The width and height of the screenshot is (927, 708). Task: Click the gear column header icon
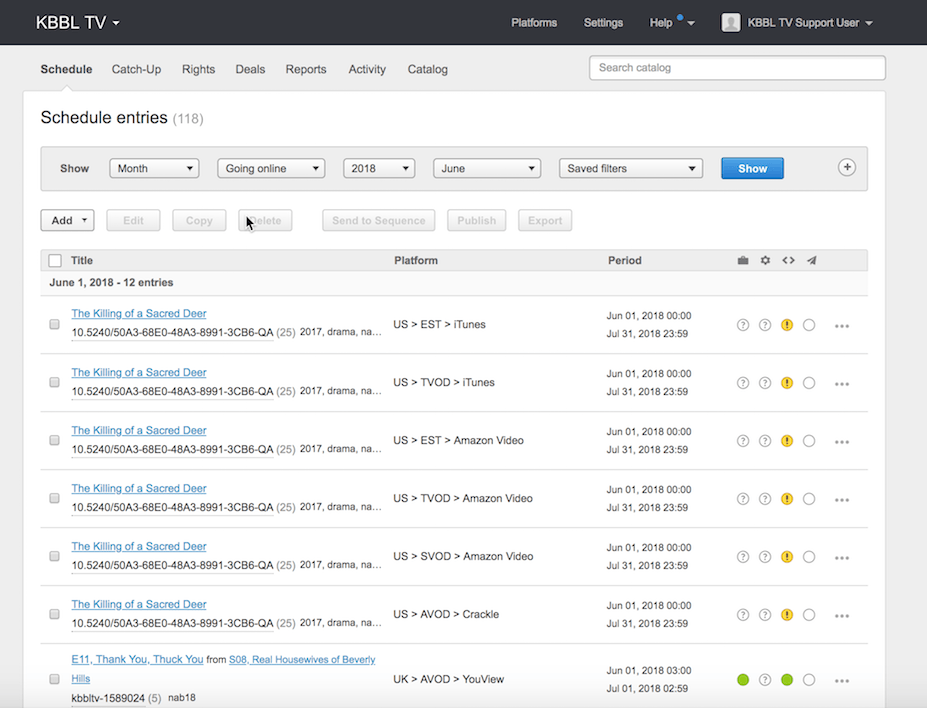pos(765,261)
